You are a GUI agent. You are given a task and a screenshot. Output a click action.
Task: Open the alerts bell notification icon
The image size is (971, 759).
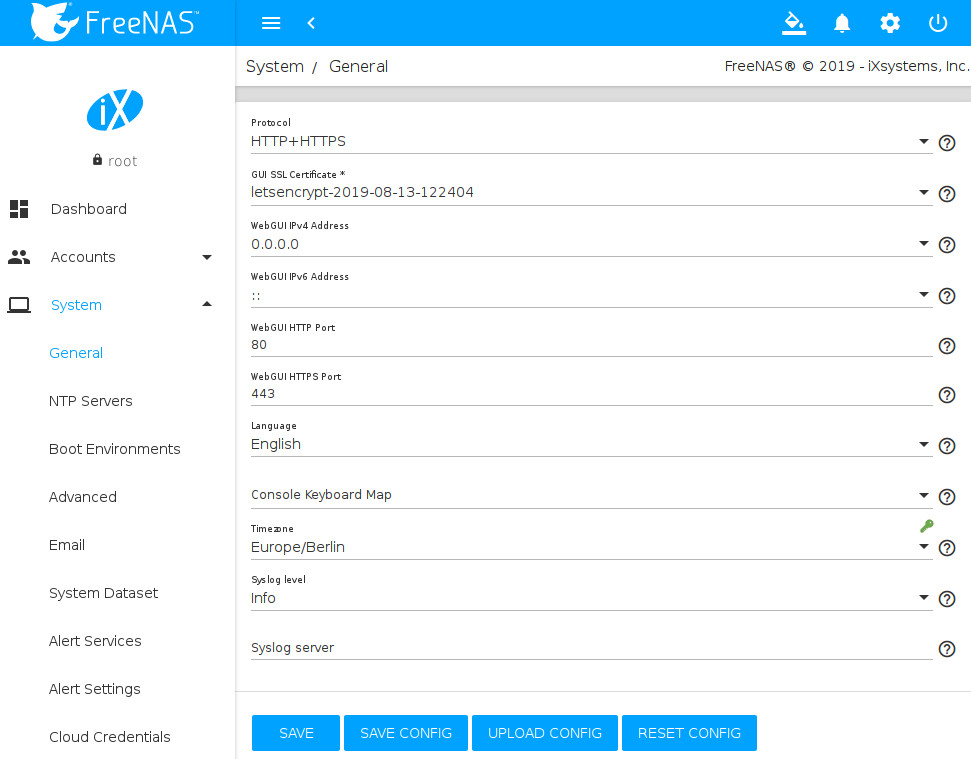coord(842,23)
